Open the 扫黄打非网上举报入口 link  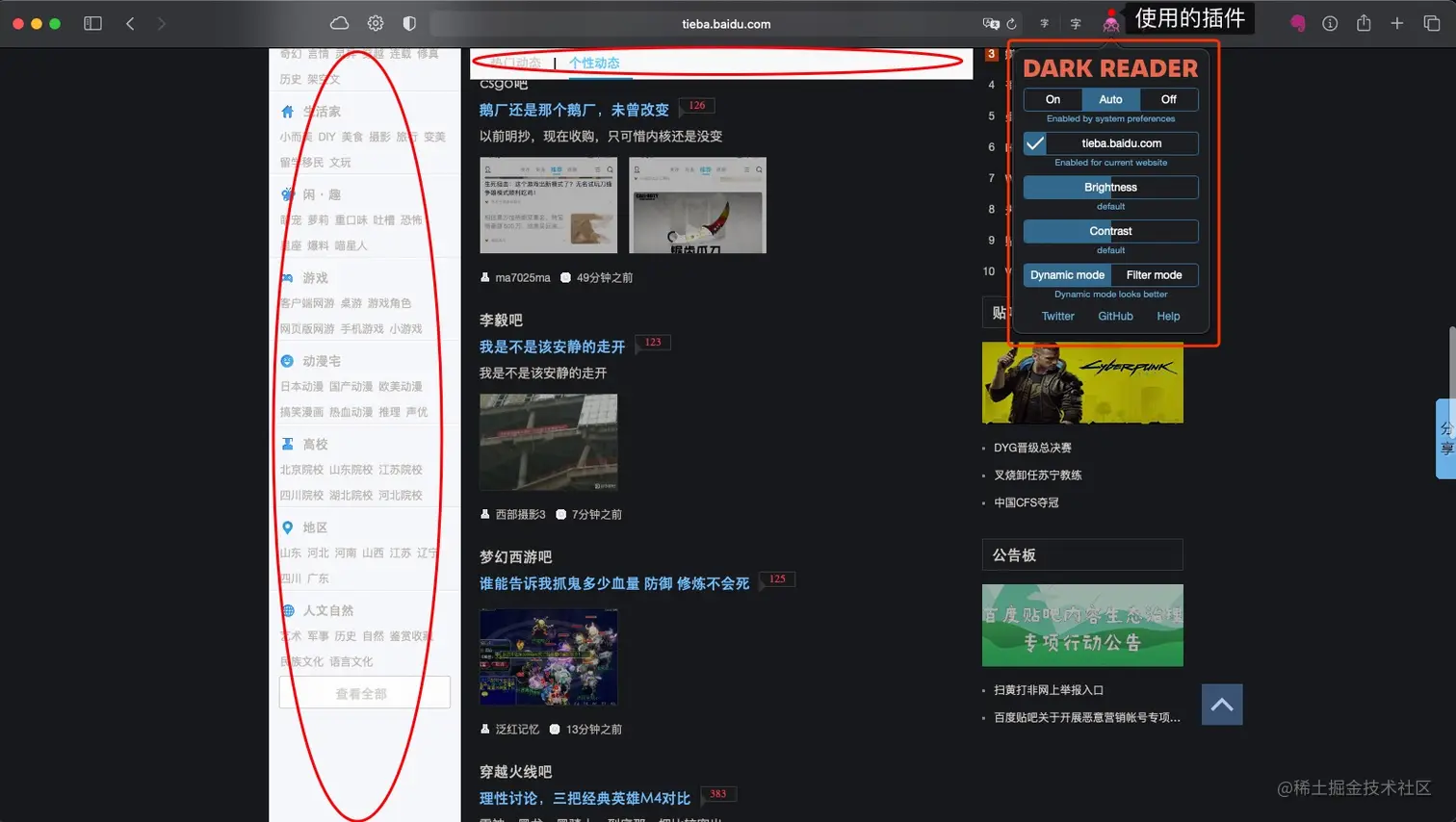pos(1049,690)
